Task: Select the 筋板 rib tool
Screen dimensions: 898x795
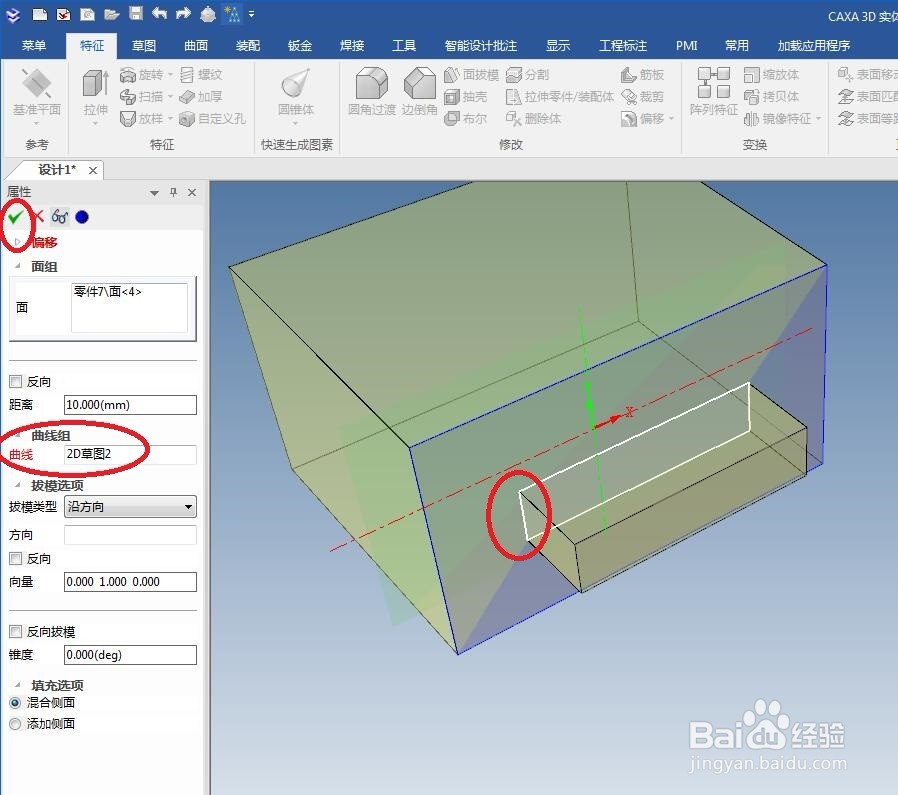Action: click(642, 74)
